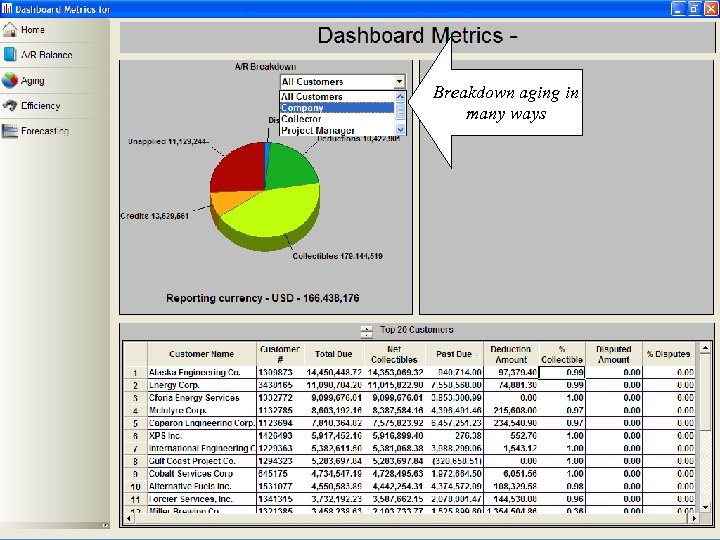Open the Home section icon
720x540 pixels.
[10, 30]
